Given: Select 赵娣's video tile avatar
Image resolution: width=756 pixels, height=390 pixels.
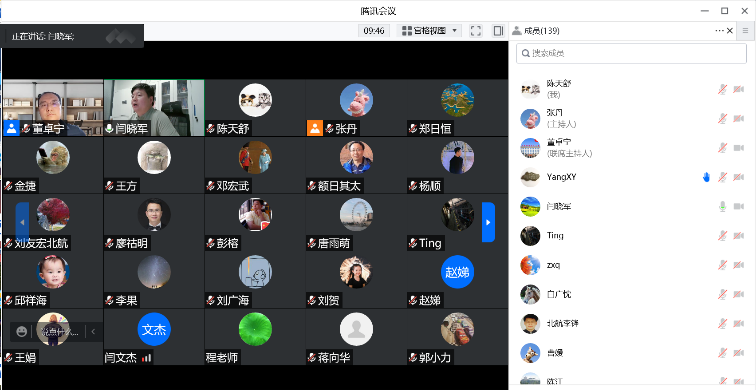Looking at the screenshot, I should (457, 272).
